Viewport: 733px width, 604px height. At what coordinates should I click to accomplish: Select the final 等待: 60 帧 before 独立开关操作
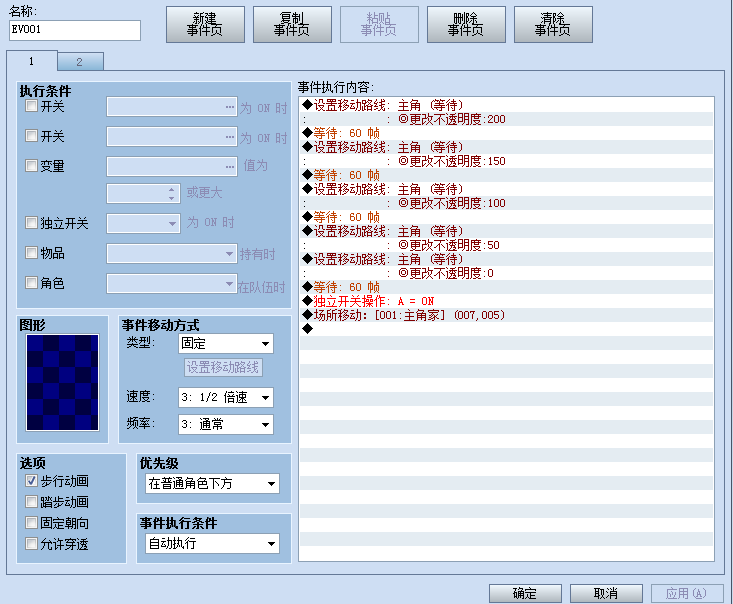507,287
